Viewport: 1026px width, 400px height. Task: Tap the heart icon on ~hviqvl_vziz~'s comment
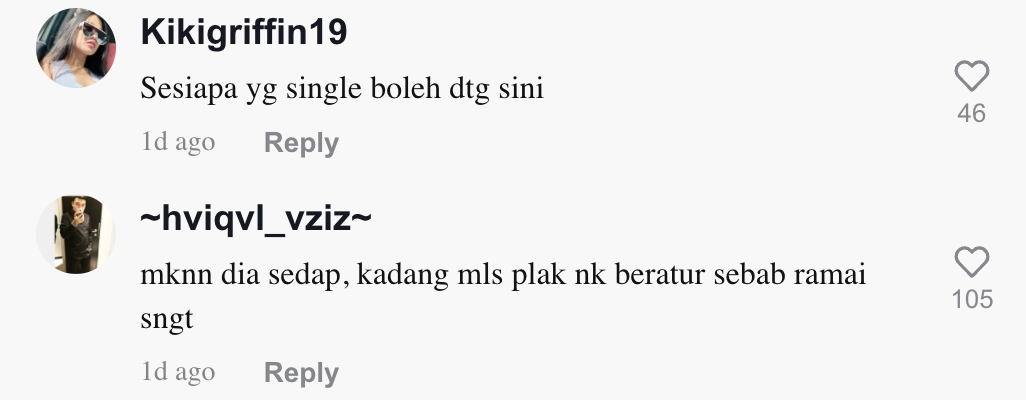click(972, 262)
